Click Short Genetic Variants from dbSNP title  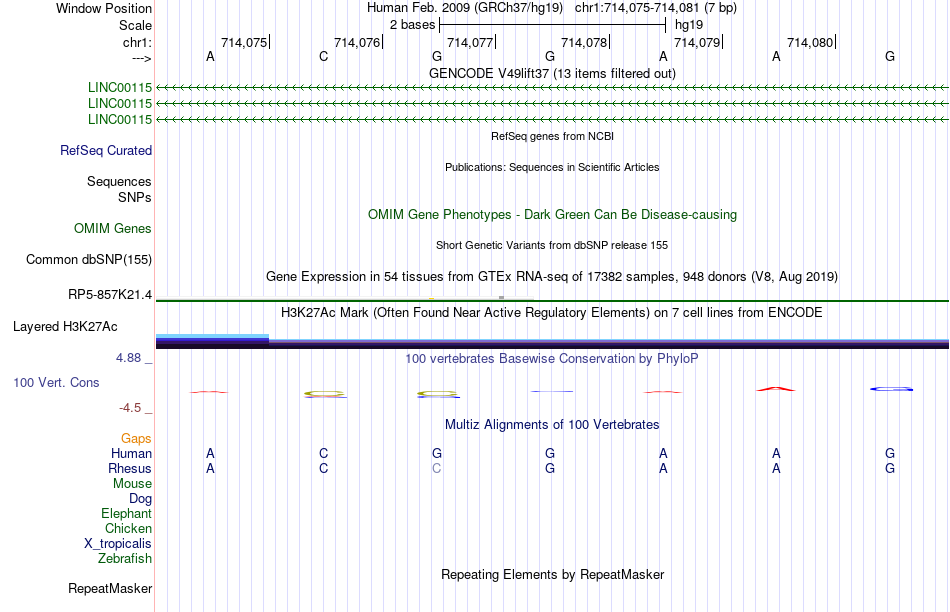click(x=552, y=245)
